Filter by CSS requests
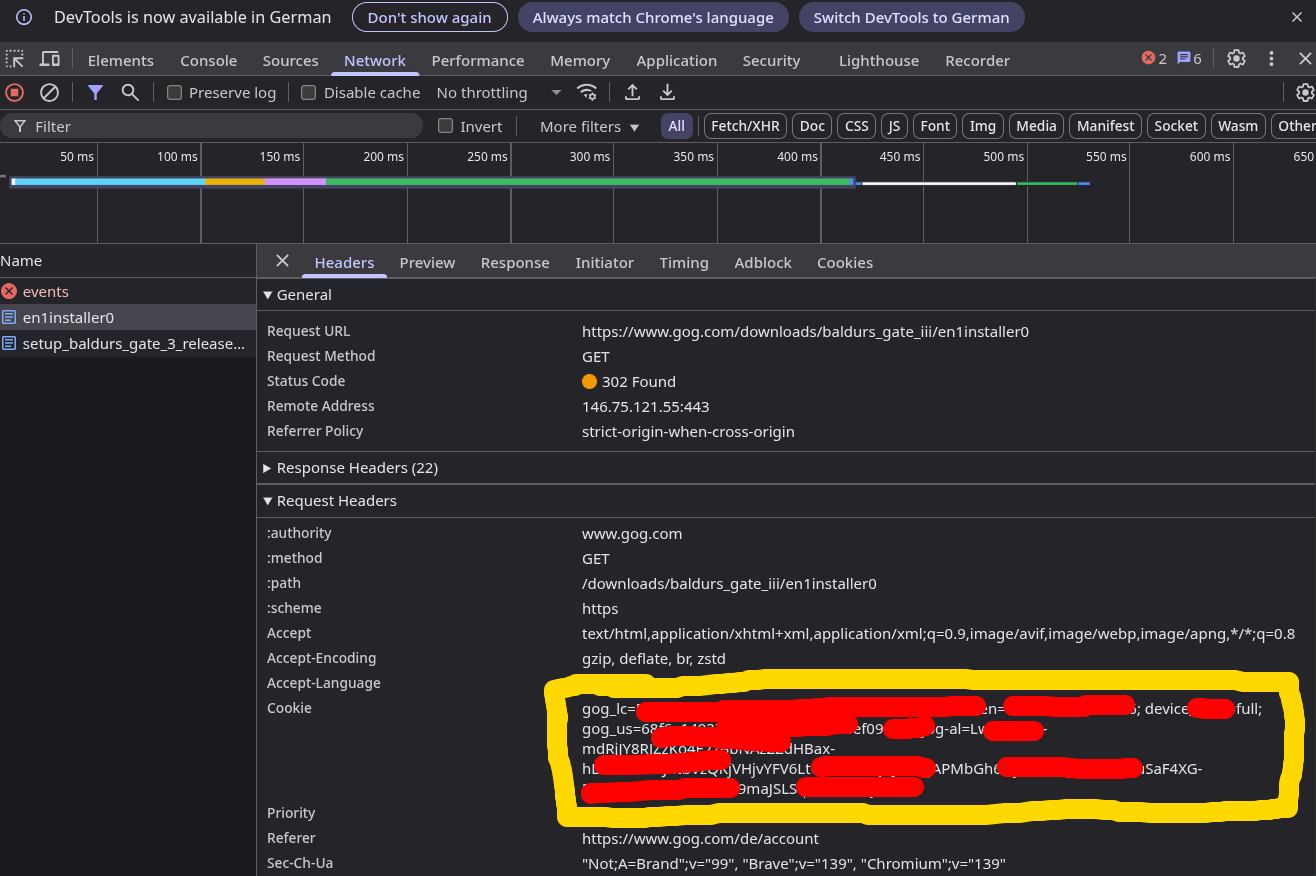 pos(857,126)
